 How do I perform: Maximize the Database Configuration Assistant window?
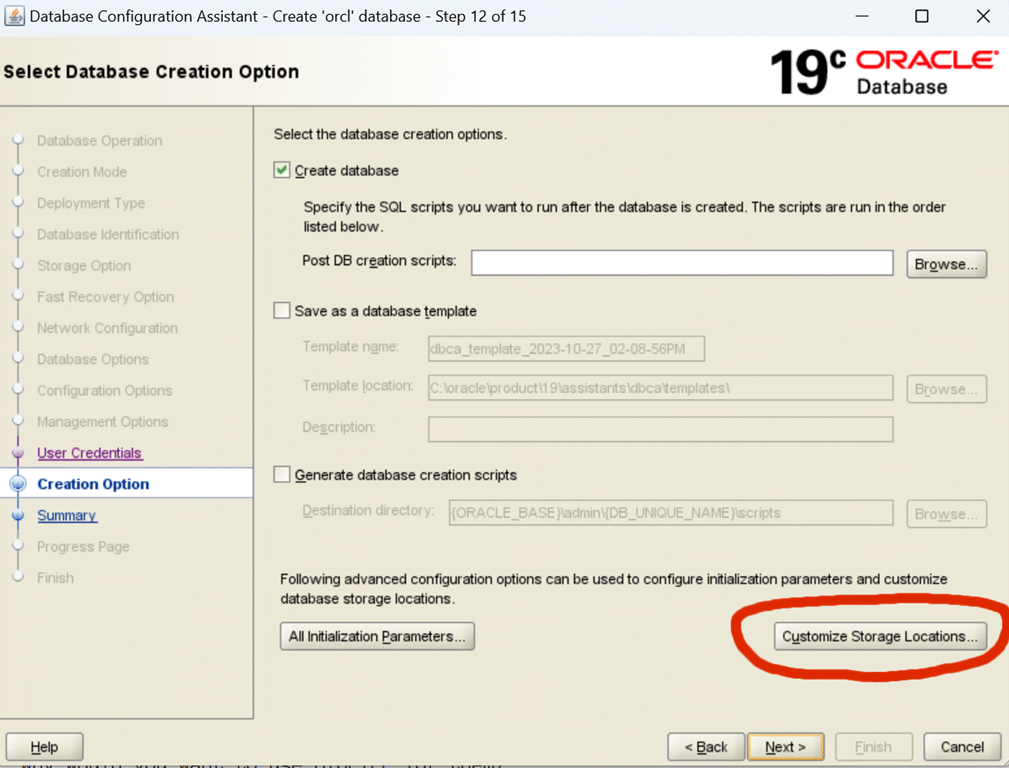pyautogui.click(x=921, y=16)
